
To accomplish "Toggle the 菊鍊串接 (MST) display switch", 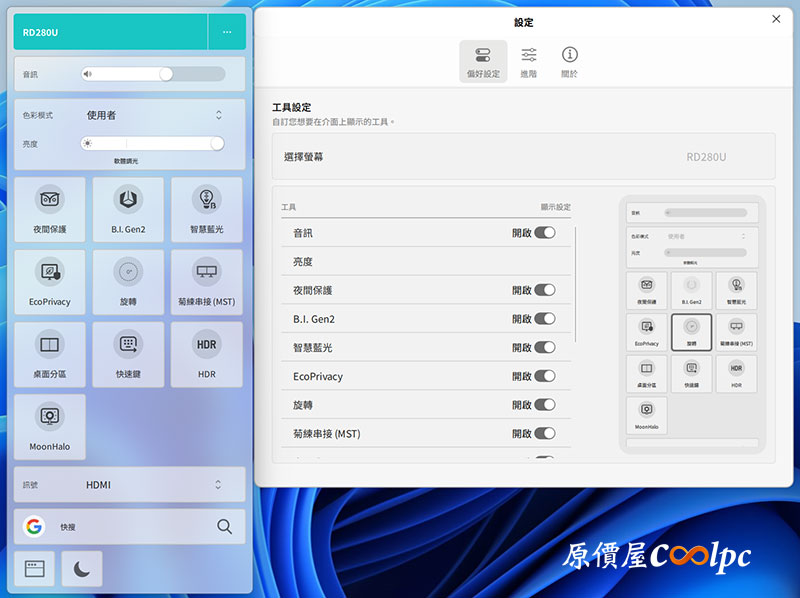I will [545, 433].
